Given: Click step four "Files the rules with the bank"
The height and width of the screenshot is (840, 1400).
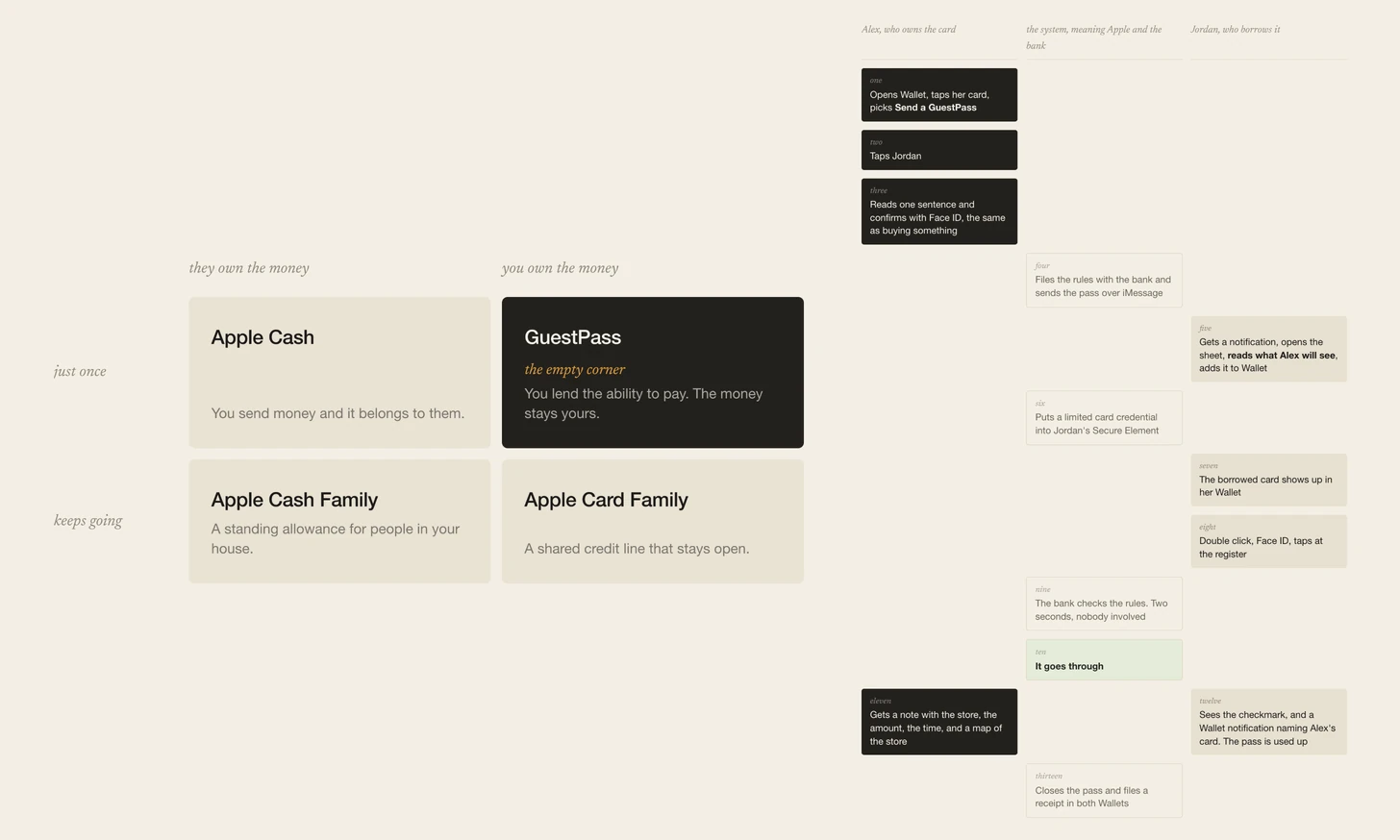Looking at the screenshot, I should (1104, 281).
